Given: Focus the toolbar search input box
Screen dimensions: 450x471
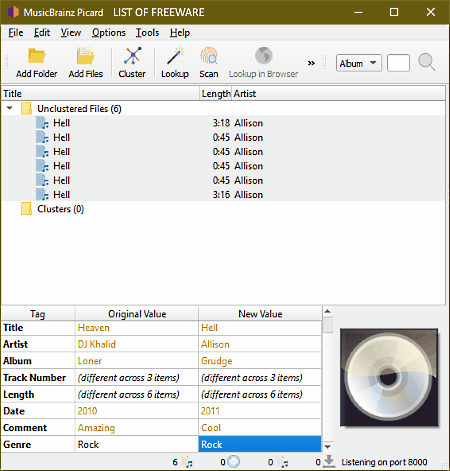Looking at the screenshot, I should 398,63.
